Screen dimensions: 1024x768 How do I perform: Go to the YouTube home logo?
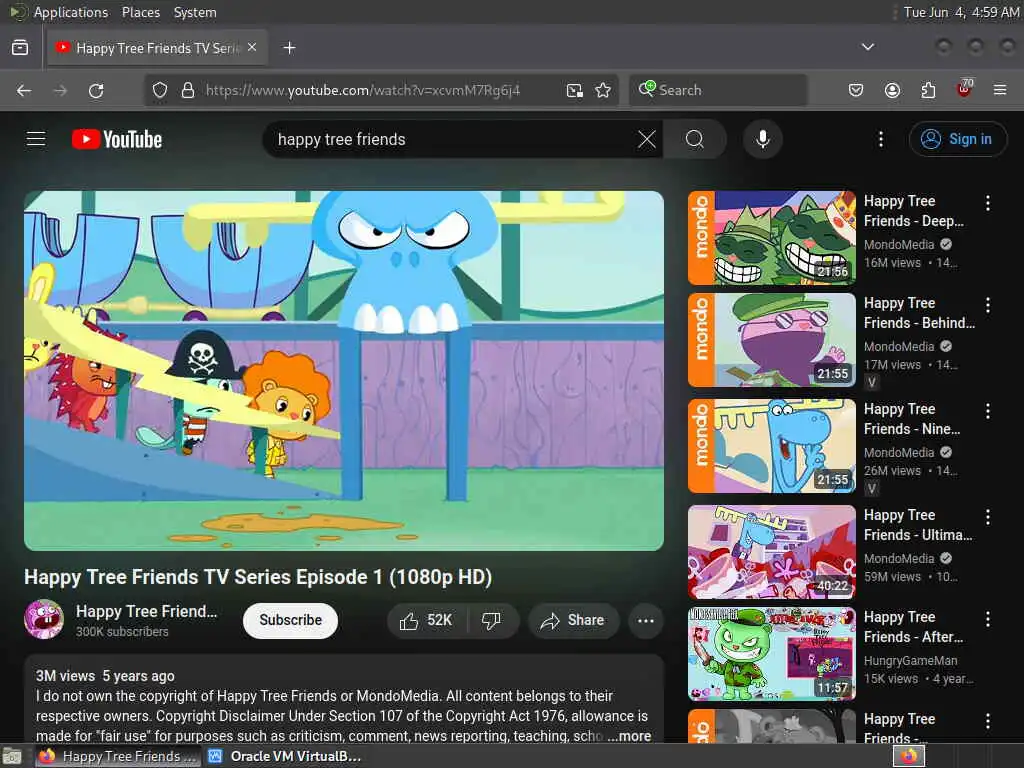point(117,139)
